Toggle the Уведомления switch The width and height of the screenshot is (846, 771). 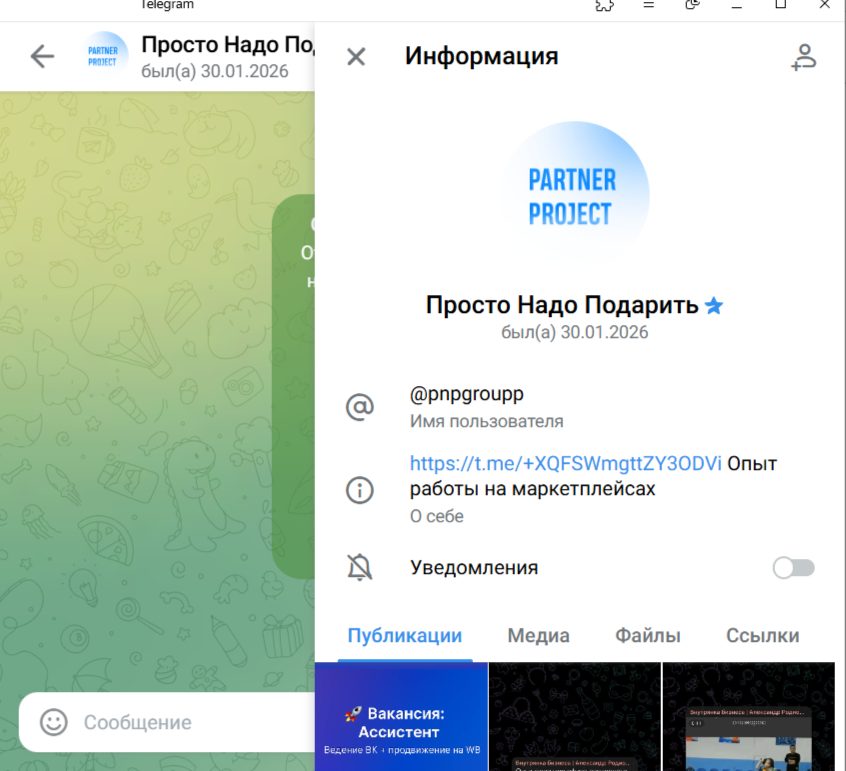794,568
